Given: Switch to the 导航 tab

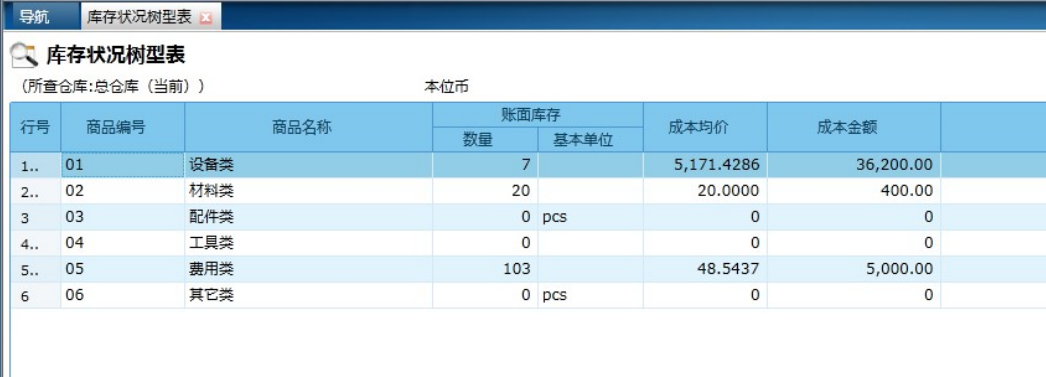Looking at the screenshot, I should click(34, 17).
